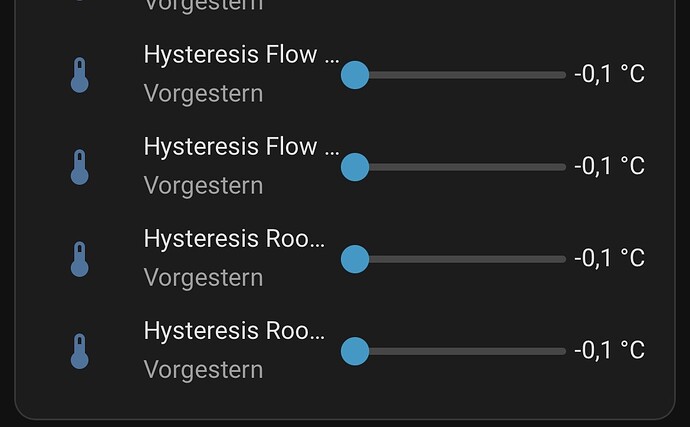Open second Hysteresis Flow entity name
The width and height of the screenshot is (690, 427).
point(241,147)
